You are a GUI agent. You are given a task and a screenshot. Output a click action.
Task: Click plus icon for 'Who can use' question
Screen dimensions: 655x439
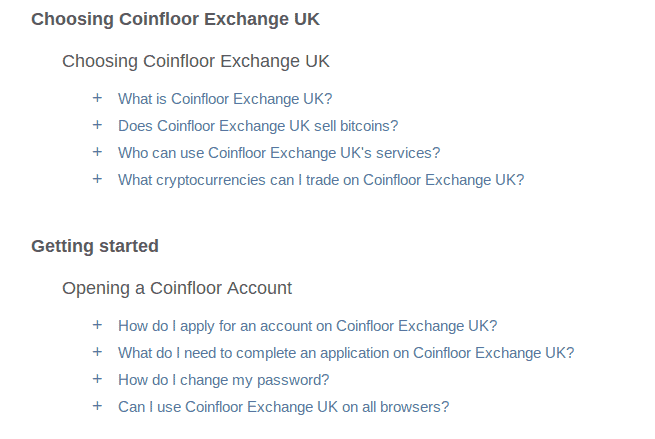(x=97, y=152)
